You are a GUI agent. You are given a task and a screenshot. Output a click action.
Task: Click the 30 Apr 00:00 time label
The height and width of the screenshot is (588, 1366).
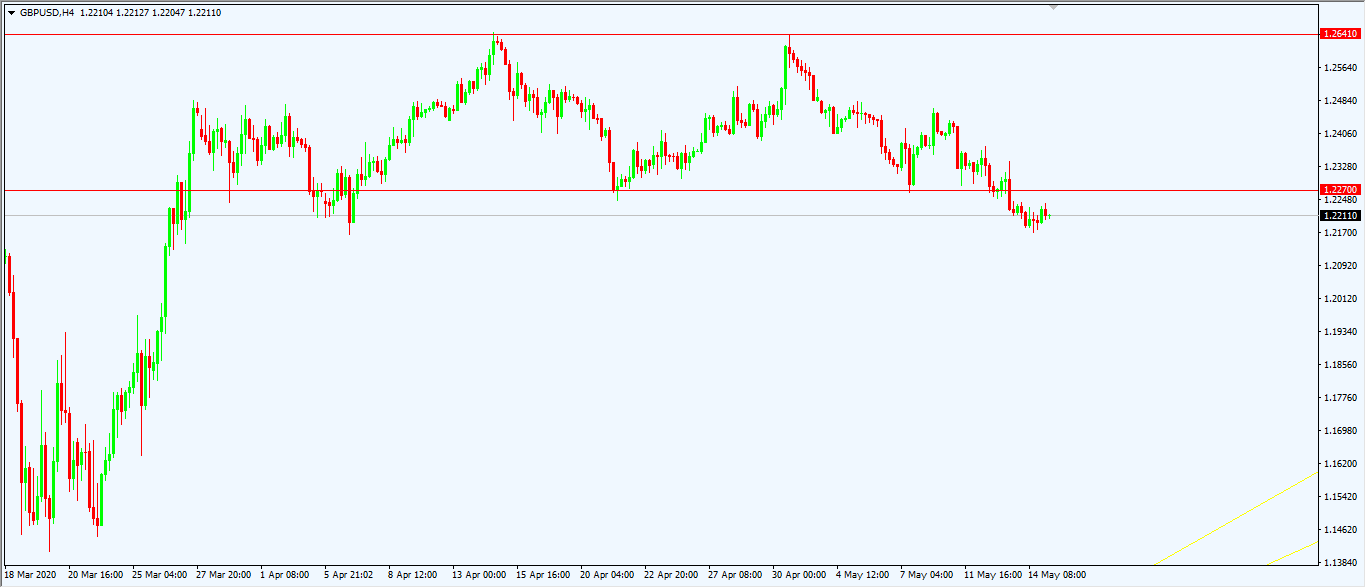pos(800,575)
